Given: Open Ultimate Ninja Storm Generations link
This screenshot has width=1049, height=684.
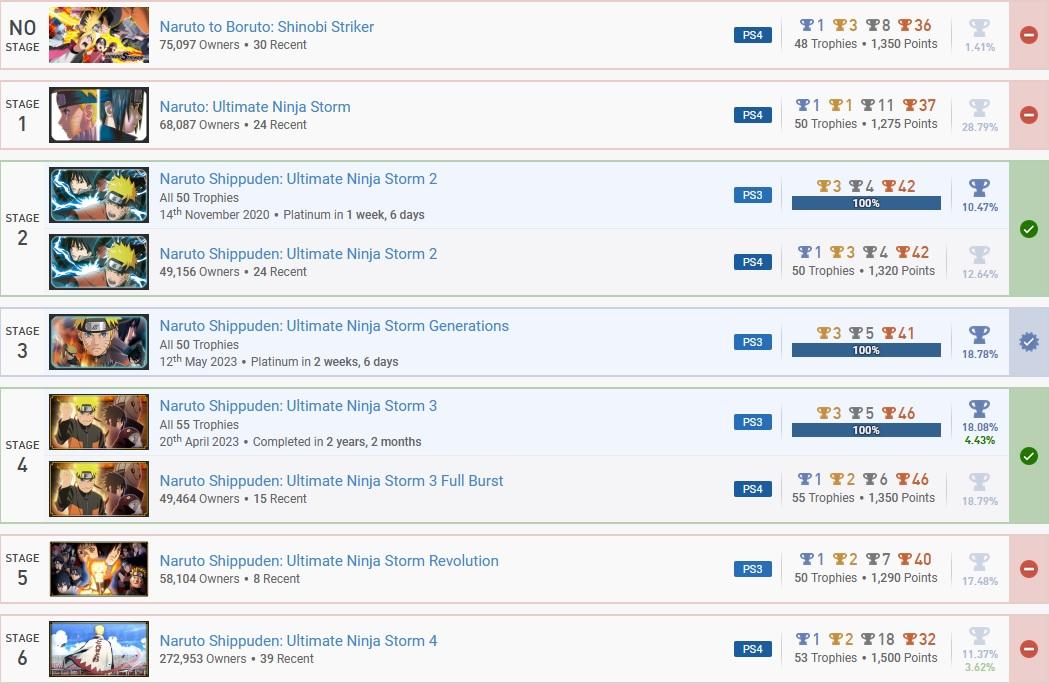Looking at the screenshot, I should click(334, 326).
